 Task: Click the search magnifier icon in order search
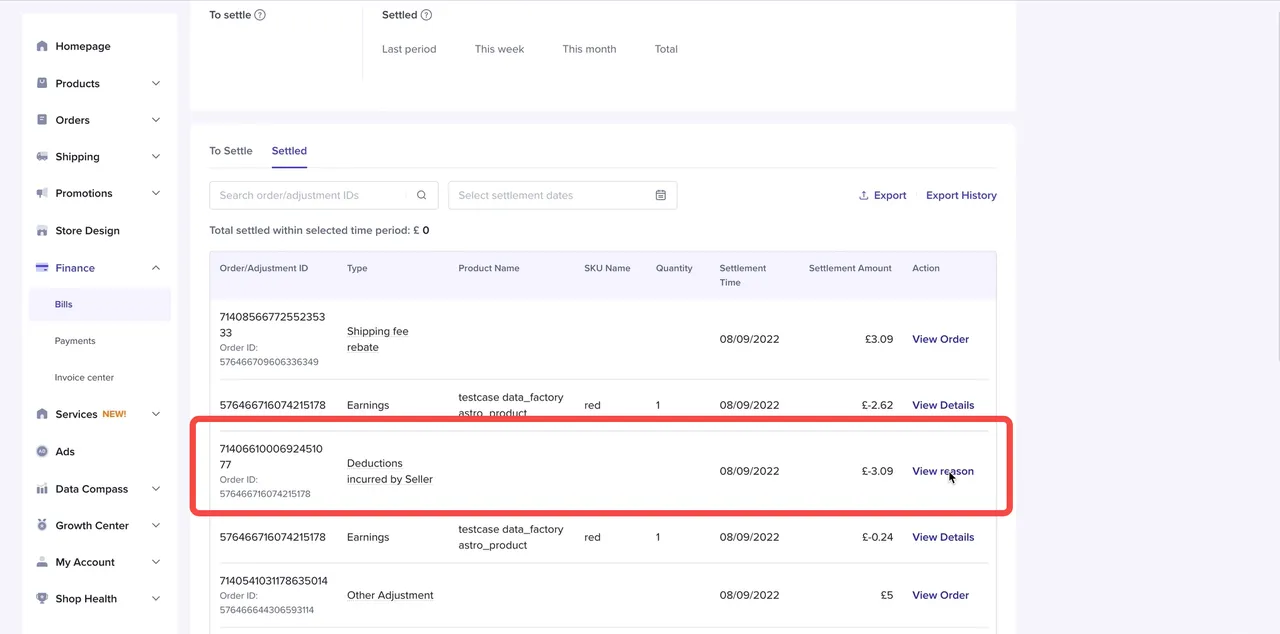pyautogui.click(x=422, y=195)
